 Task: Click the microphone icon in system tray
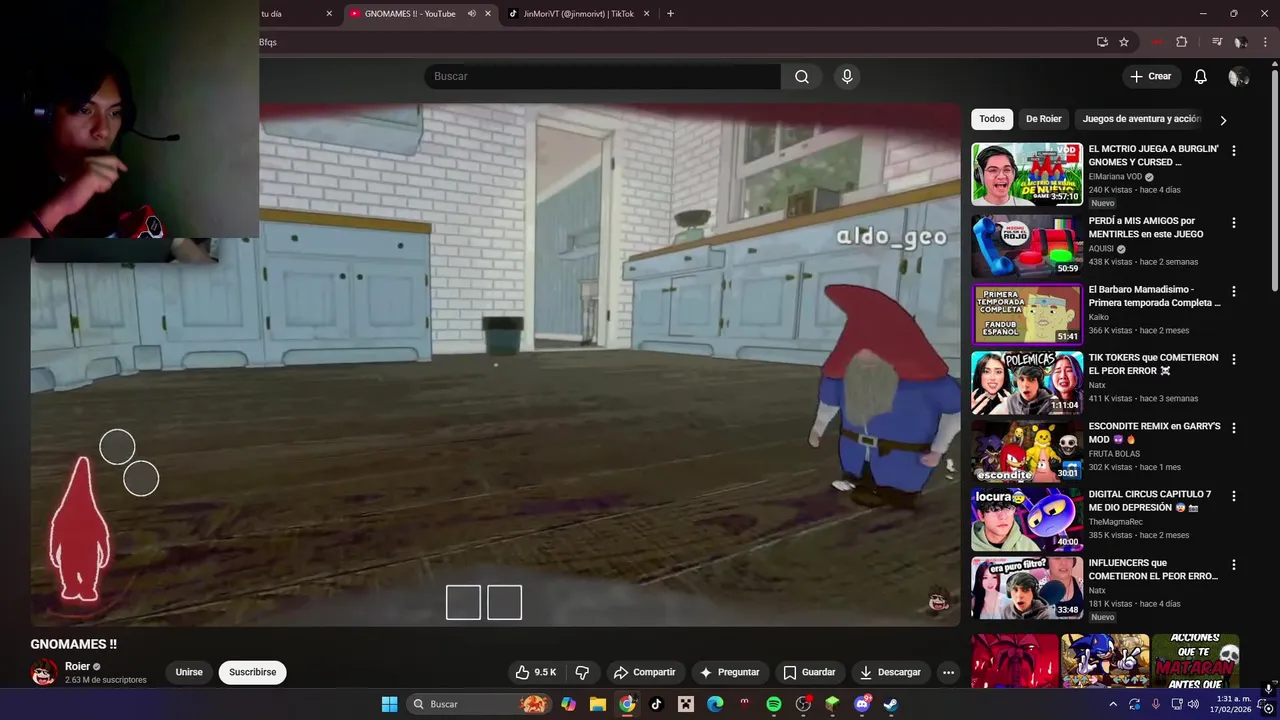pyautogui.click(x=1156, y=704)
